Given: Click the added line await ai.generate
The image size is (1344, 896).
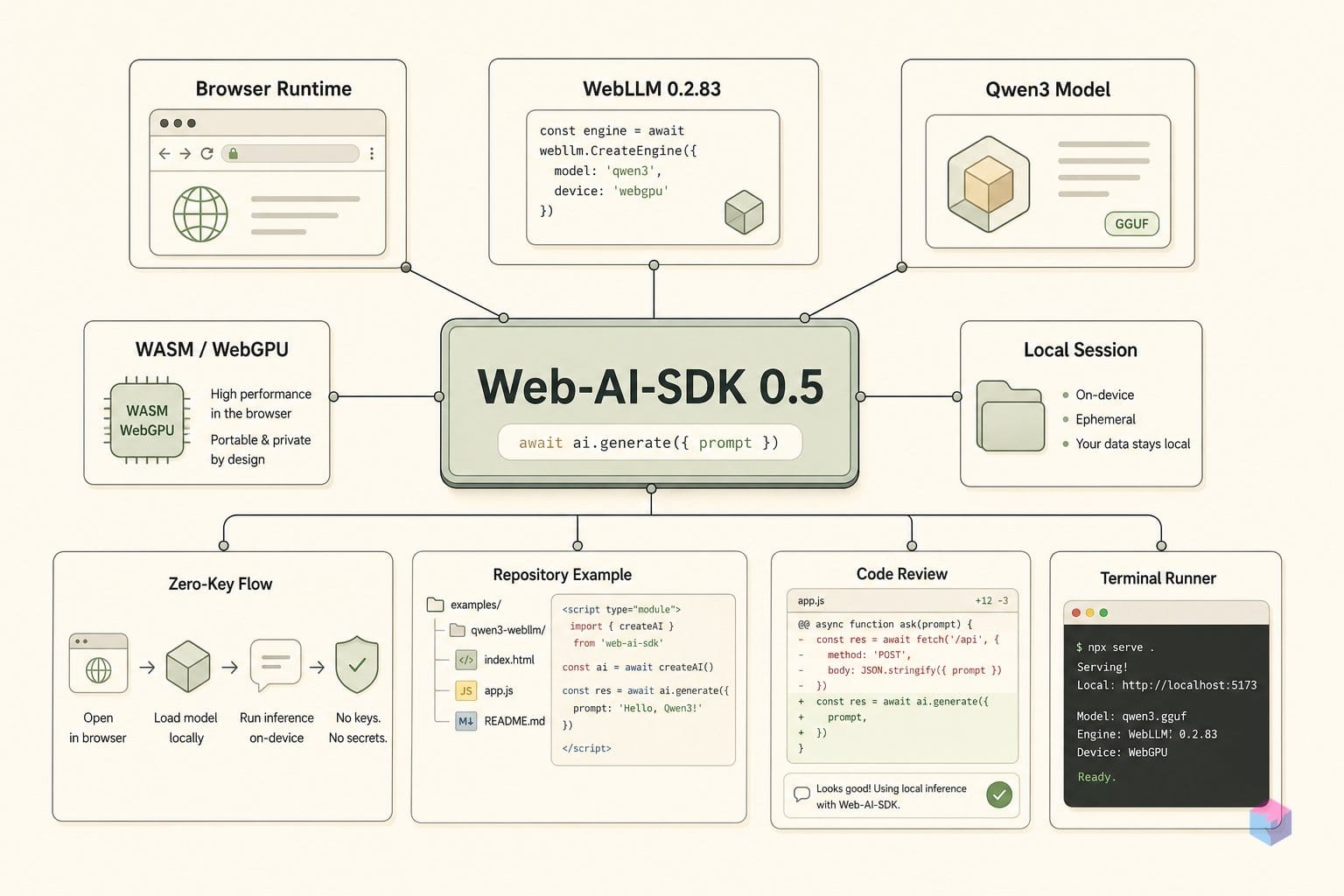Looking at the screenshot, I should tap(894, 701).
